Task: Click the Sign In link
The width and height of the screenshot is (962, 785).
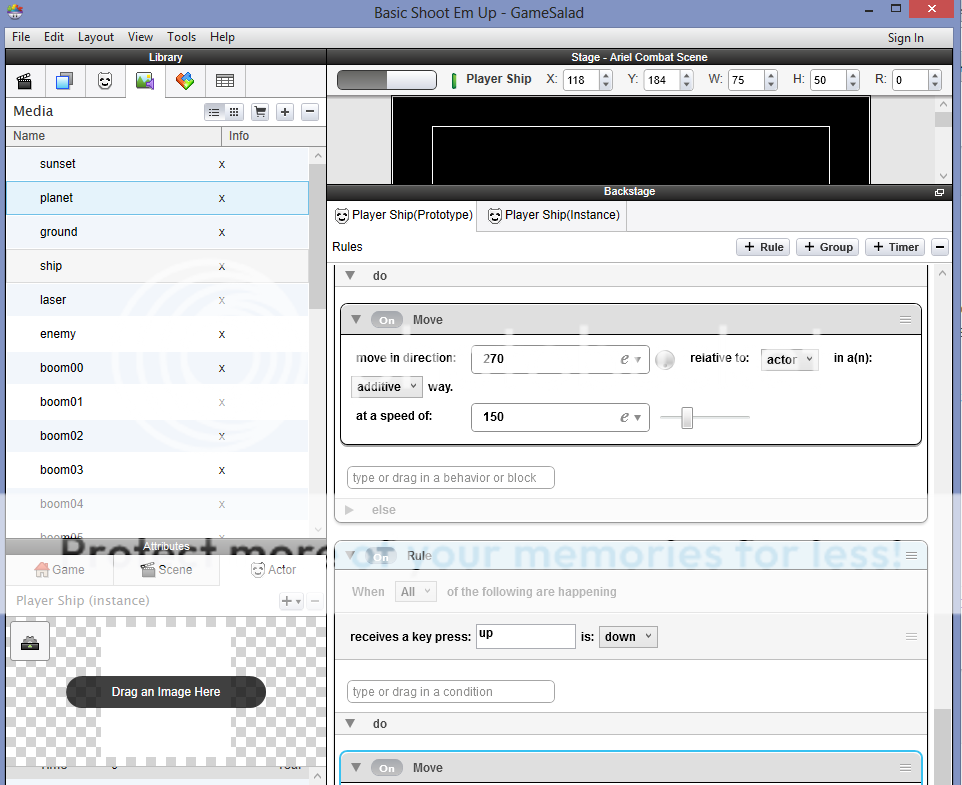Action: coord(905,38)
